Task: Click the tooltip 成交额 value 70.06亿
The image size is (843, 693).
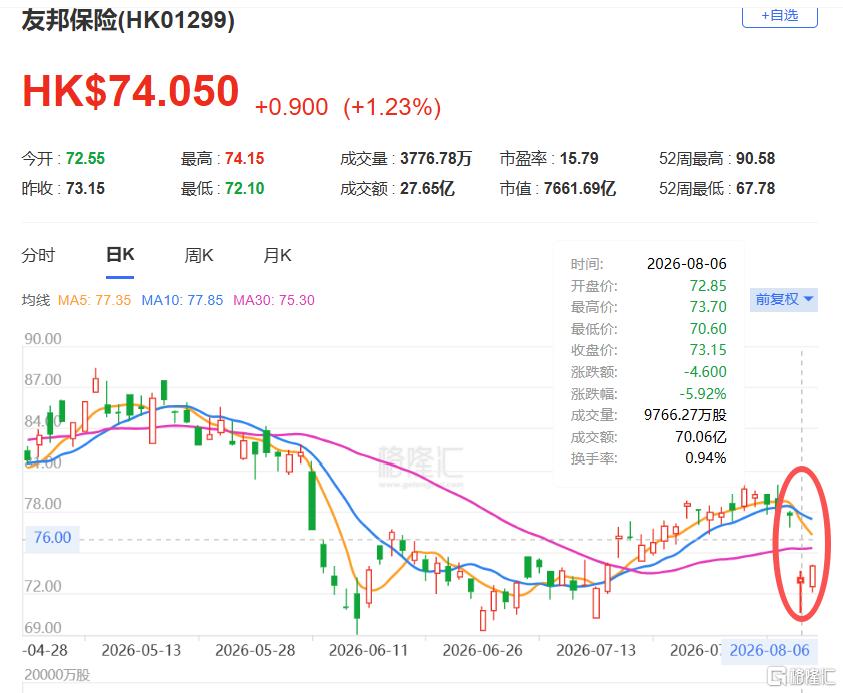Action: click(x=701, y=437)
